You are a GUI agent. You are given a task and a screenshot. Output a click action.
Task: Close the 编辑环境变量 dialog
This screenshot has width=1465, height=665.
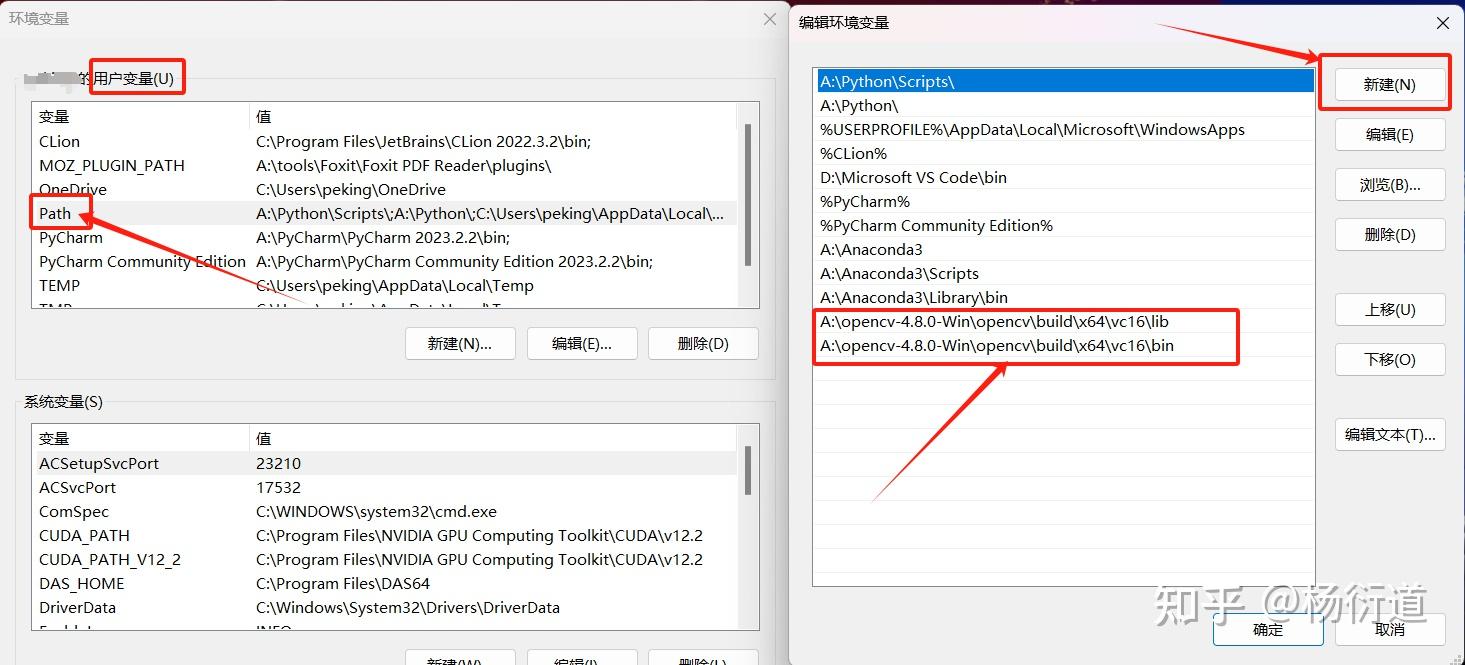pos(1443,22)
